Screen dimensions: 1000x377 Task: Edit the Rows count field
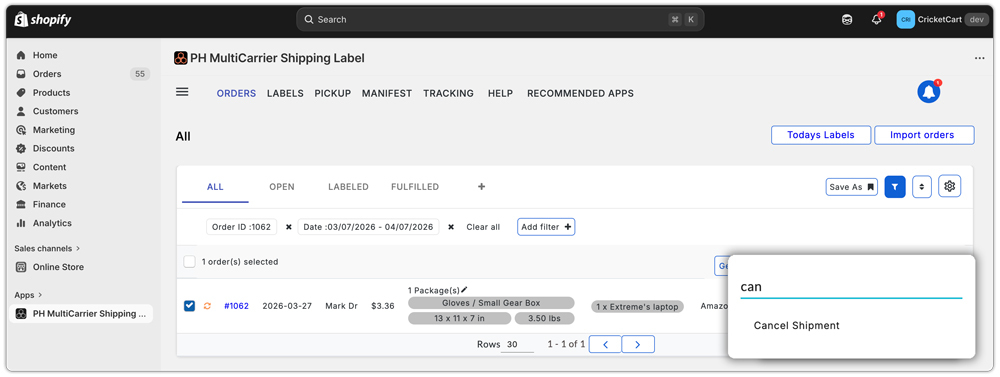tap(517, 344)
